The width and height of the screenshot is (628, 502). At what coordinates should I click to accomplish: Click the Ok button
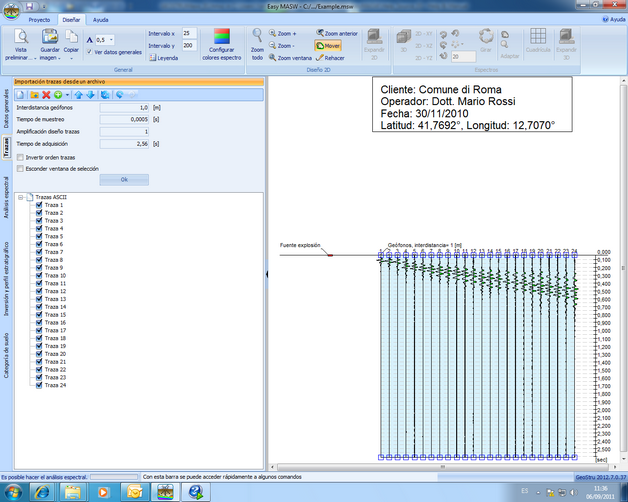[124, 179]
